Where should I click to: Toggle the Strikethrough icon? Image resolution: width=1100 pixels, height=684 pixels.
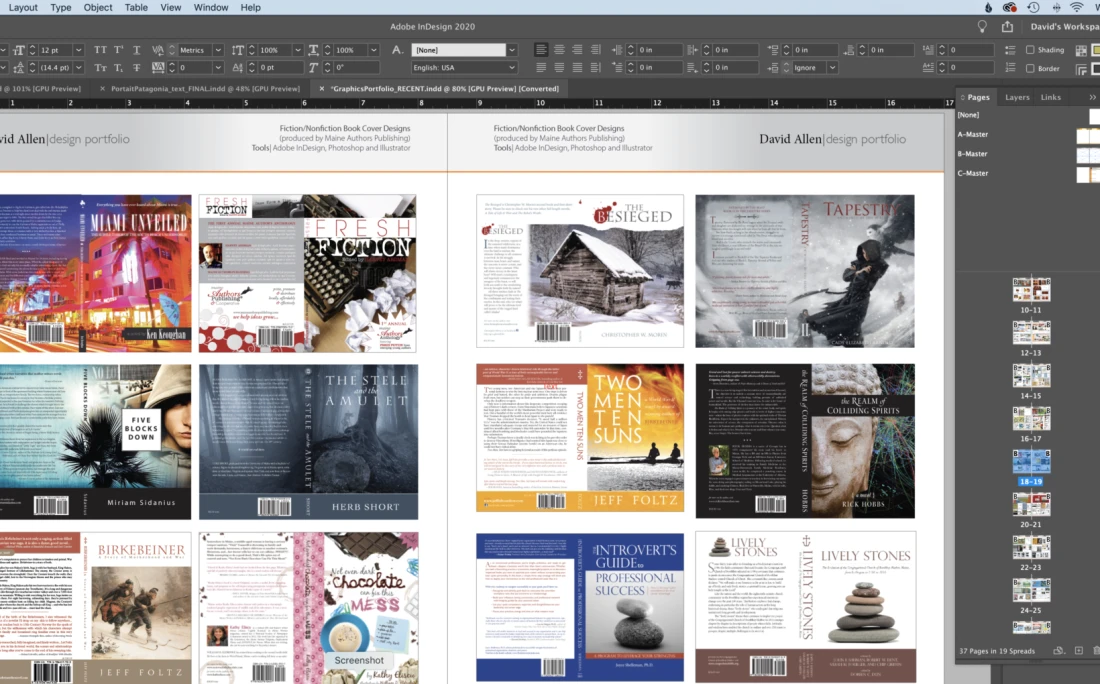[x=136, y=67]
